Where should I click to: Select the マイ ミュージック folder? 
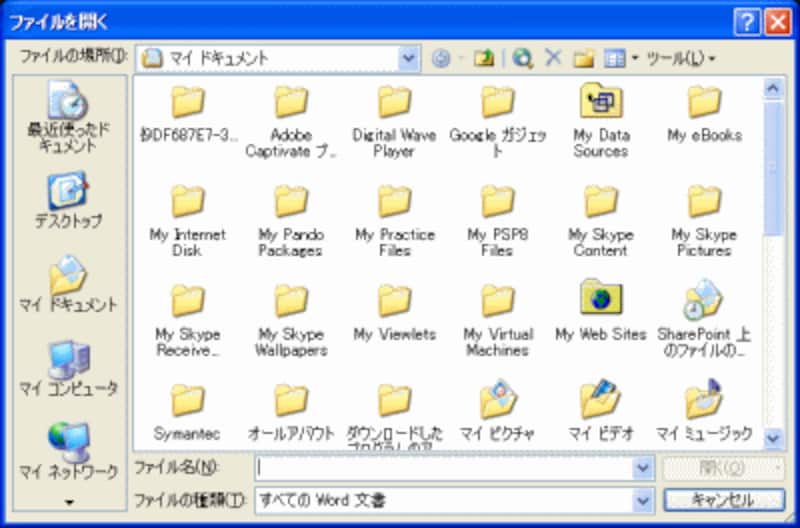(704, 411)
